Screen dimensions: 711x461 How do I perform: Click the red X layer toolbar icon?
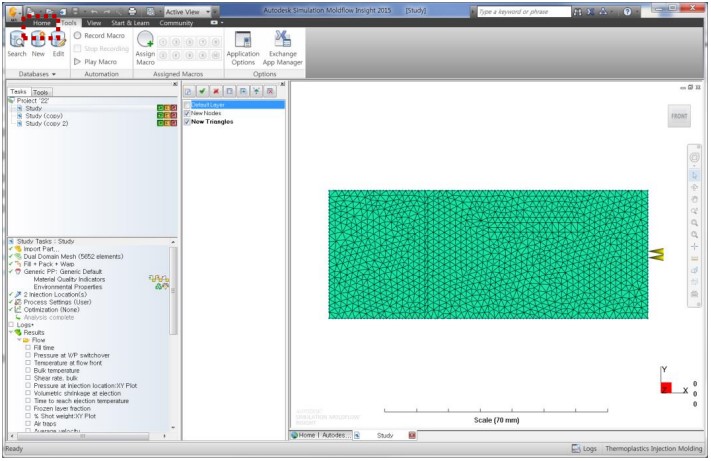tap(216, 92)
